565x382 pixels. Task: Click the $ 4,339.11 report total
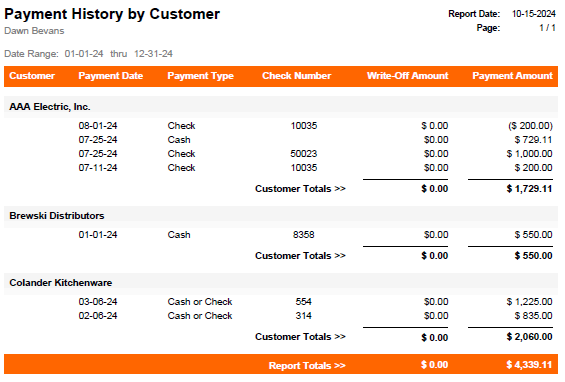(529, 365)
